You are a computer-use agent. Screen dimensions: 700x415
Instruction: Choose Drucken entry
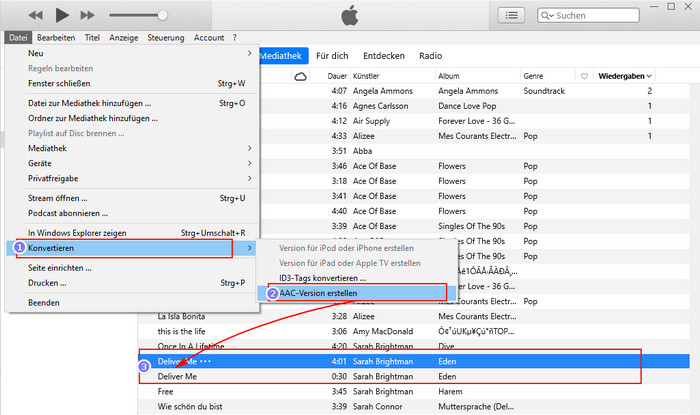click(132, 283)
